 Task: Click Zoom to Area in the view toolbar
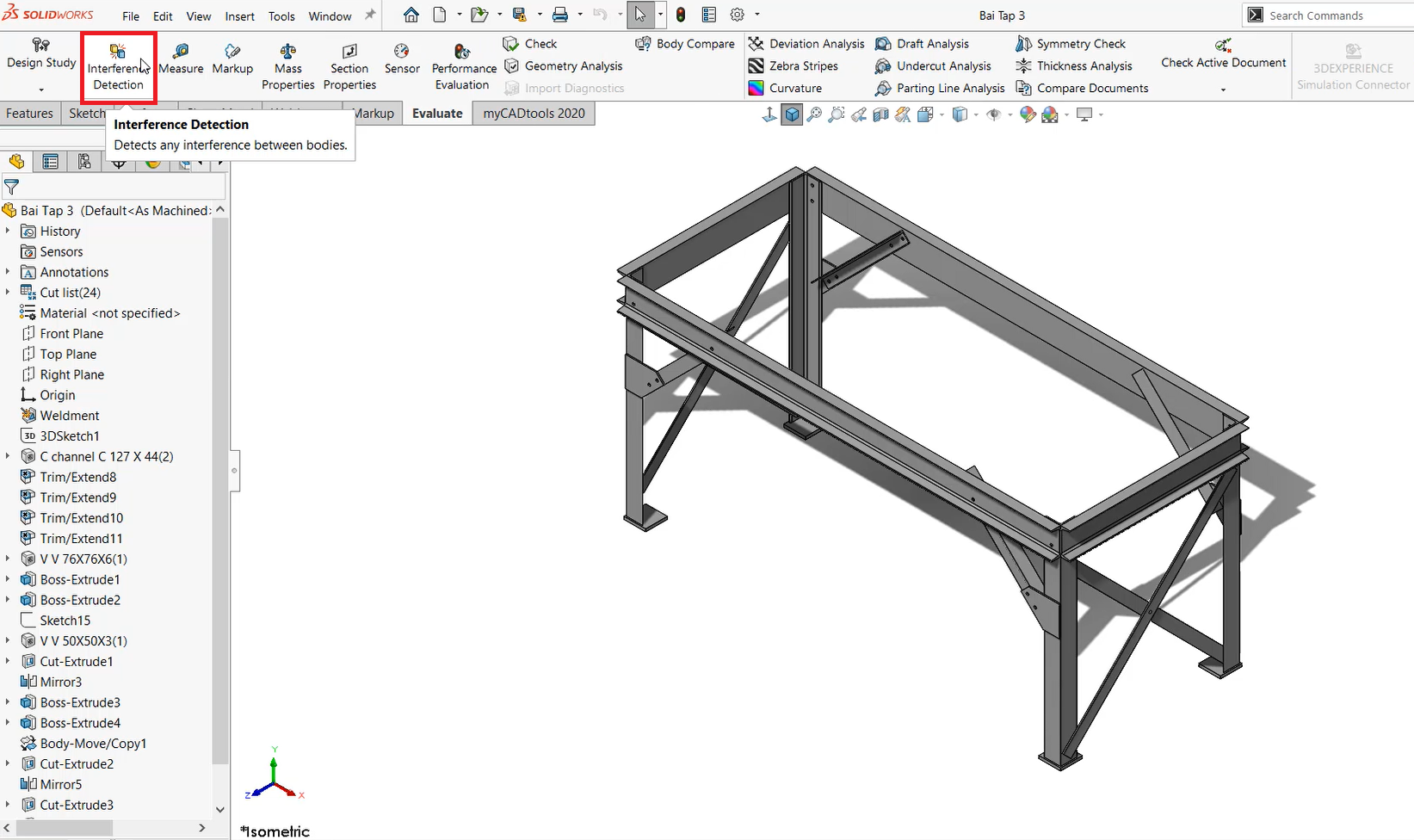tap(837, 114)
